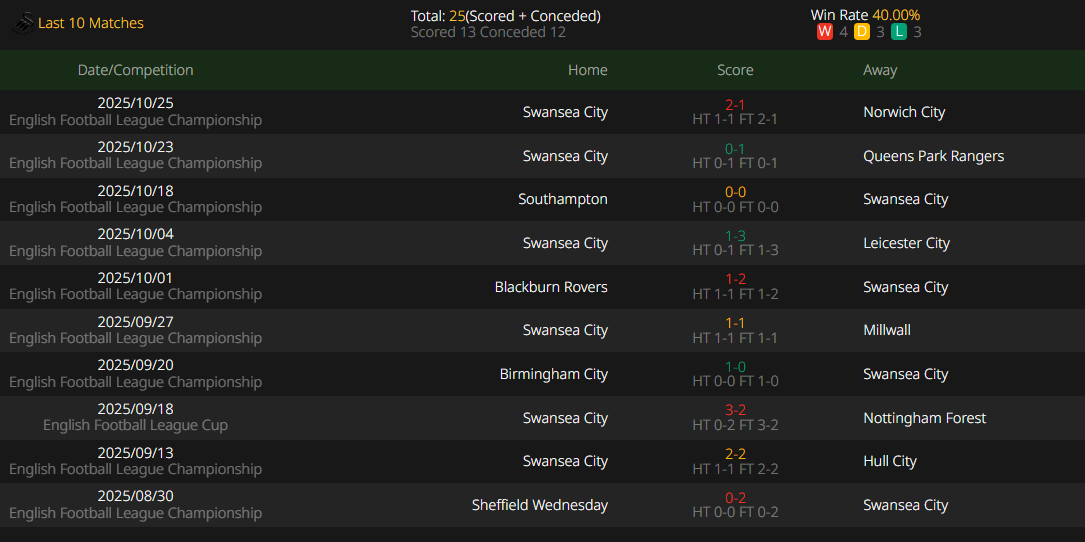Click the Home column header
1085x542 pixels.
pyautogui.click(x=587, y=70)
